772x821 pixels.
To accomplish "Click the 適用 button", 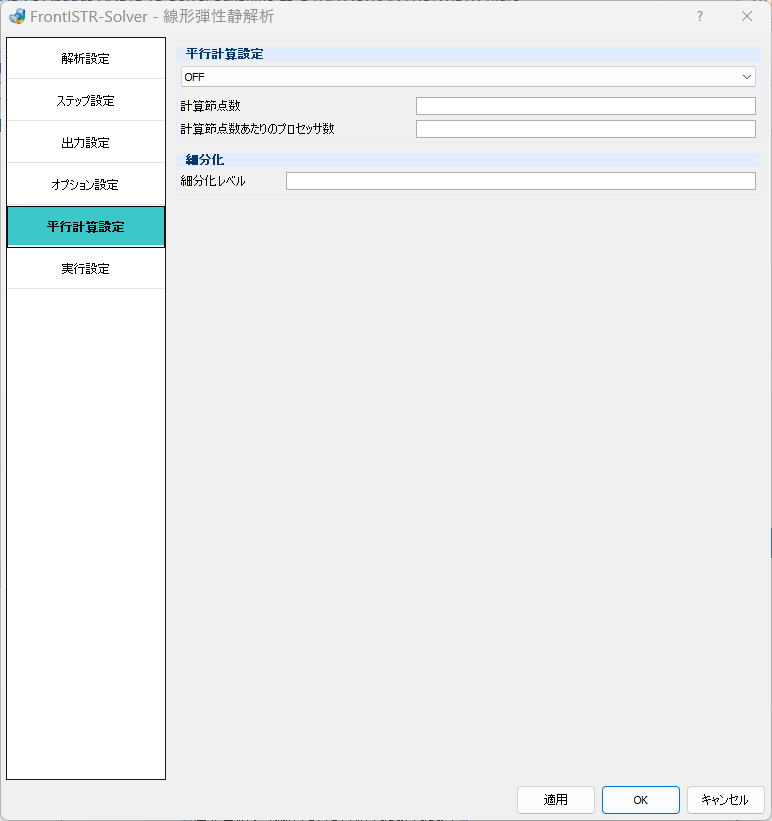I will pos(556,800).
